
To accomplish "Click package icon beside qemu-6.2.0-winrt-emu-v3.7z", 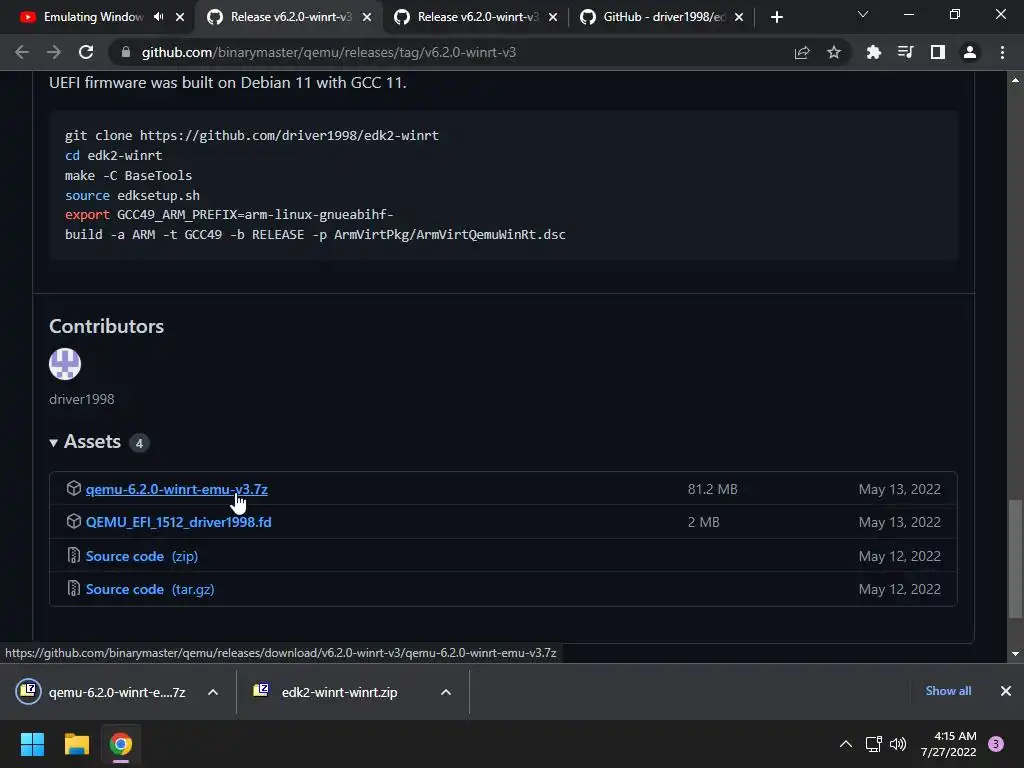I will tap(74, 488).
